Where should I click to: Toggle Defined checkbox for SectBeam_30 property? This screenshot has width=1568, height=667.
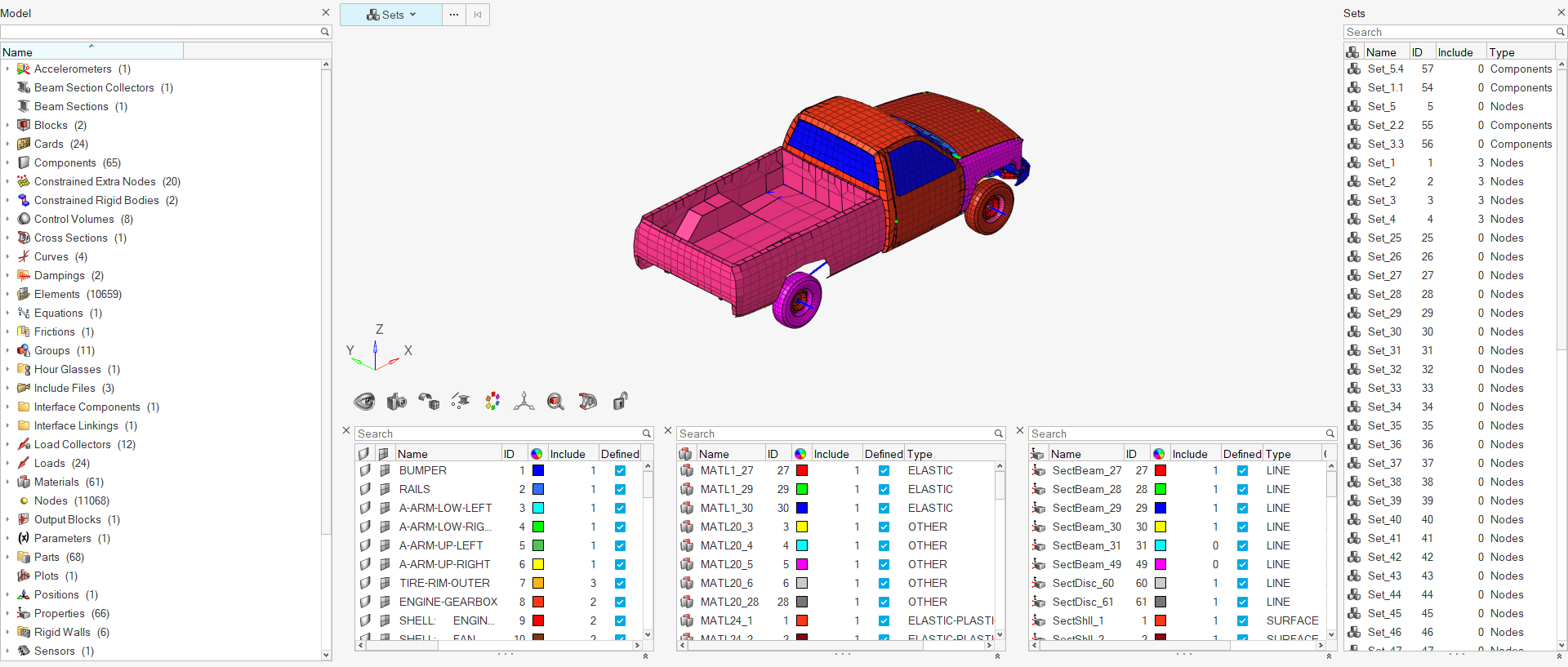[1242, 527]
